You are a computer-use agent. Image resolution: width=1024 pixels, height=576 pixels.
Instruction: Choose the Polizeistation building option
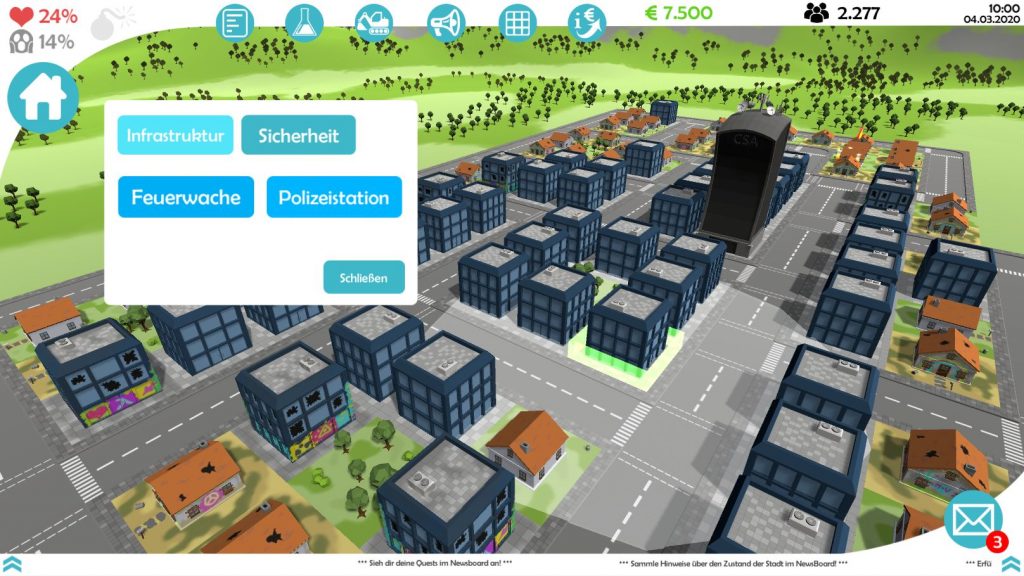[x=334, y=197]
